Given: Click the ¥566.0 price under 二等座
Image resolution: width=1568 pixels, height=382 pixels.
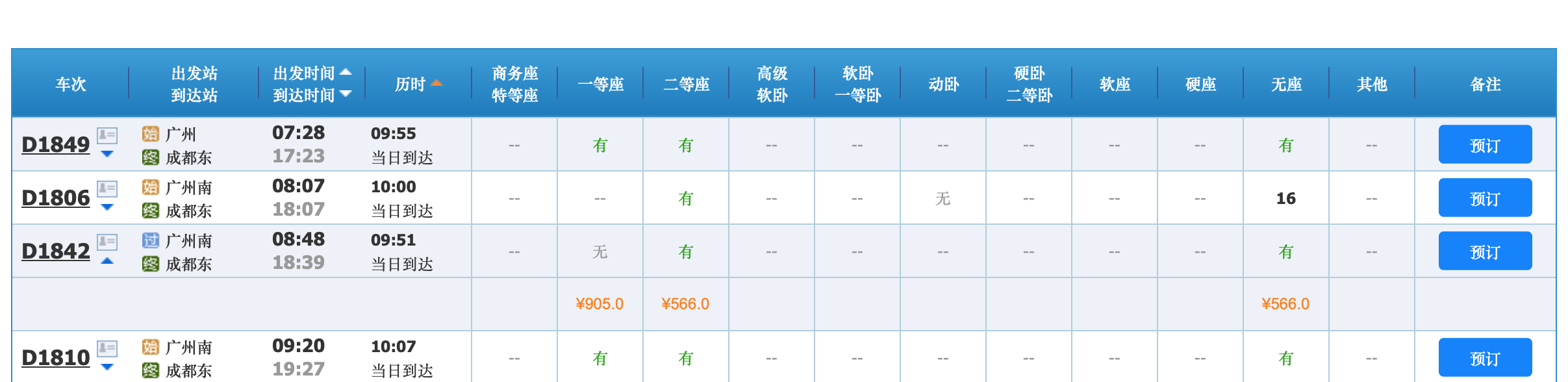Looking at the screenshot, I should 685,304.
